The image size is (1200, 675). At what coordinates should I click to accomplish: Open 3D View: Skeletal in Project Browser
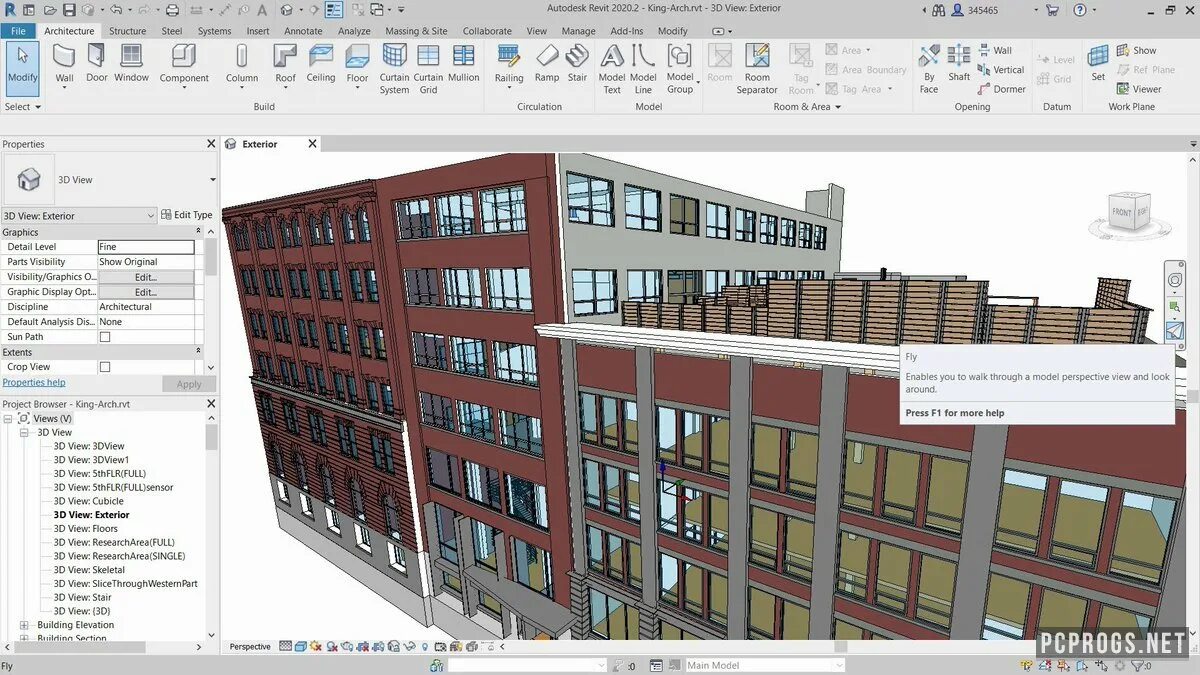point(89,570)
